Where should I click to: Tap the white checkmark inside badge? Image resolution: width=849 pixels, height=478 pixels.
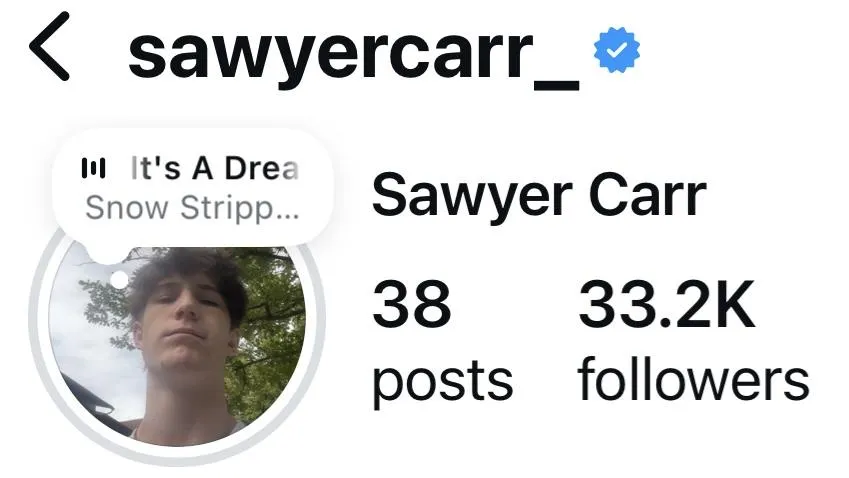617,50
